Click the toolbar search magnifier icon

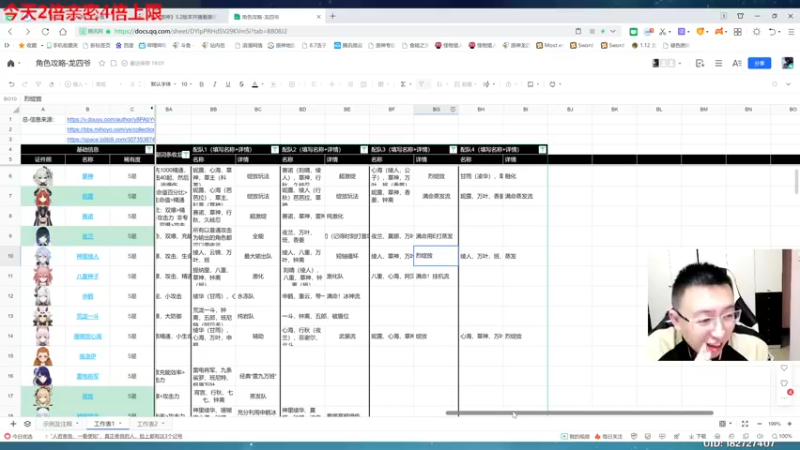click(774, 84)
